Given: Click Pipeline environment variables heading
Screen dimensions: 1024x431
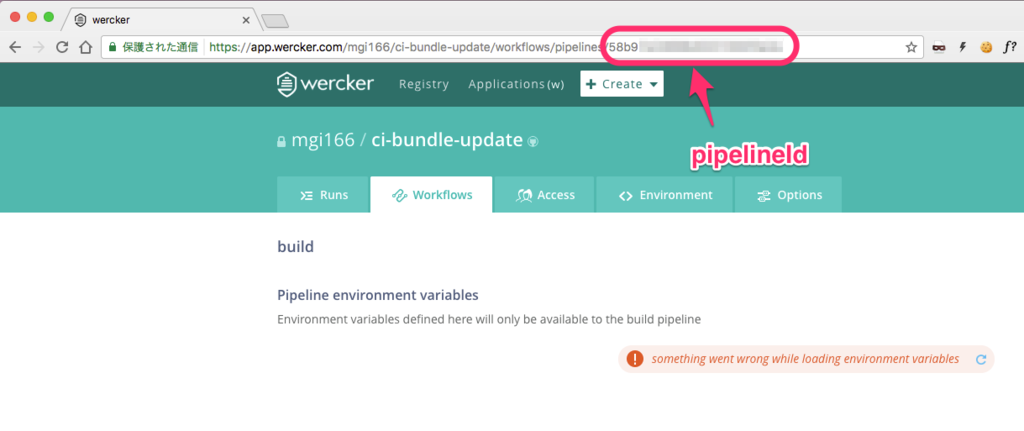Looking at the screenshot, I should (378, 295).
